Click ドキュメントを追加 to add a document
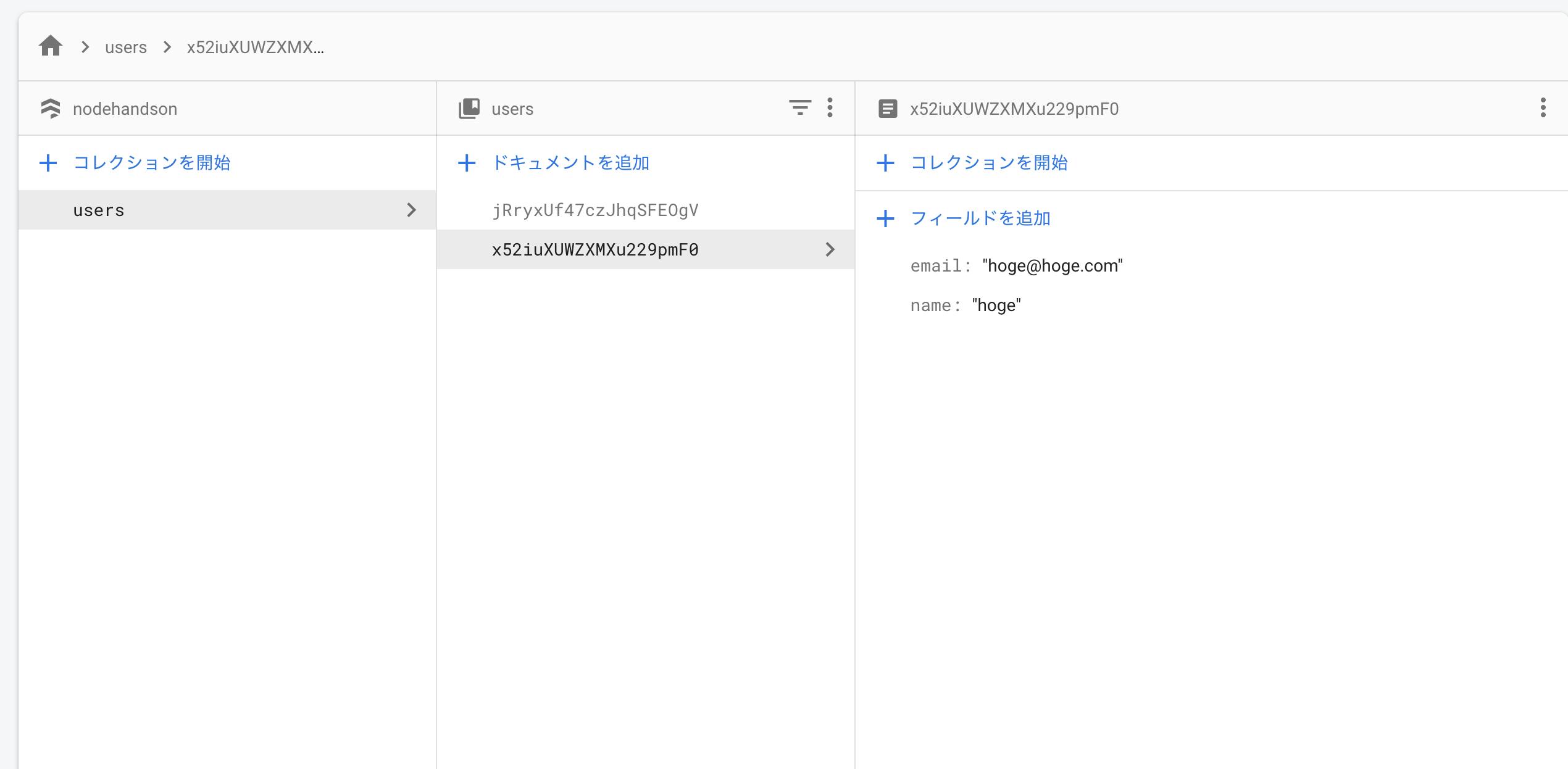 [x=570, y=163]
